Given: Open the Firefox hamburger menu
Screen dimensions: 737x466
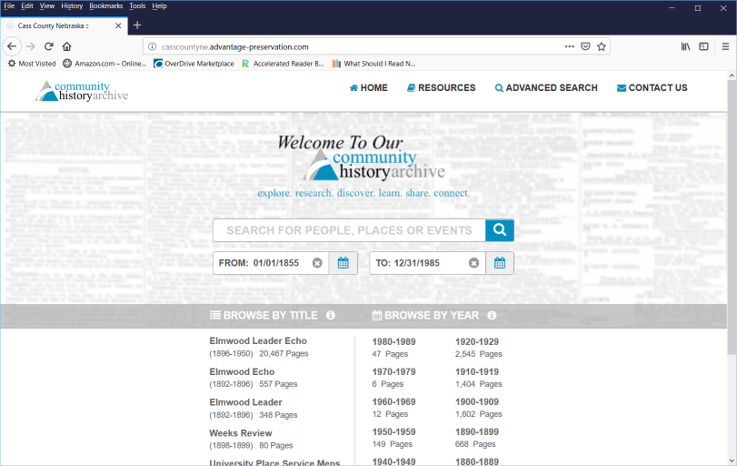Looking at the screenshot, I should coord(725,47).
